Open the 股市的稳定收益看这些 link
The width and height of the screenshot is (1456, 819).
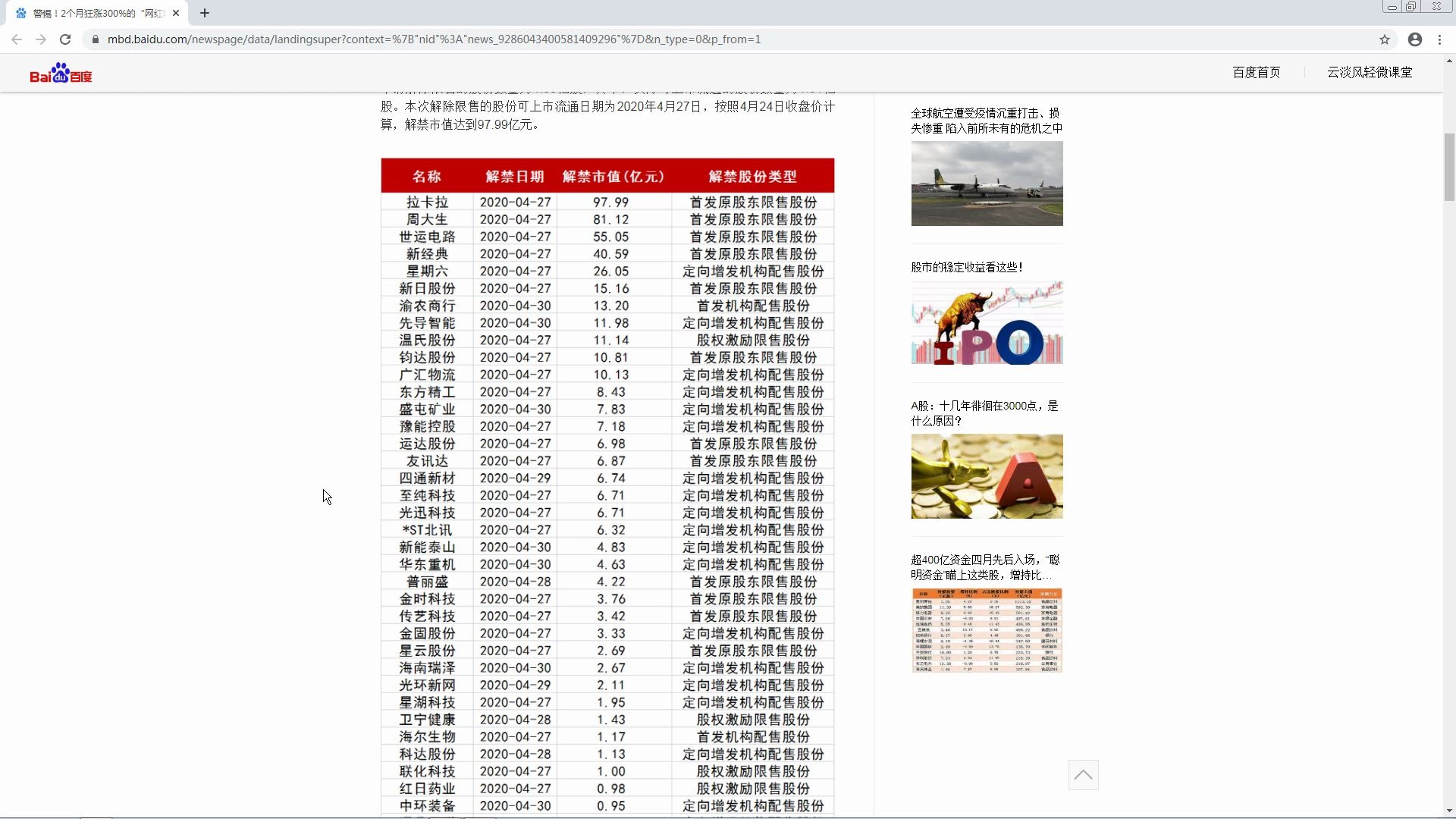[x=966, y=267]
